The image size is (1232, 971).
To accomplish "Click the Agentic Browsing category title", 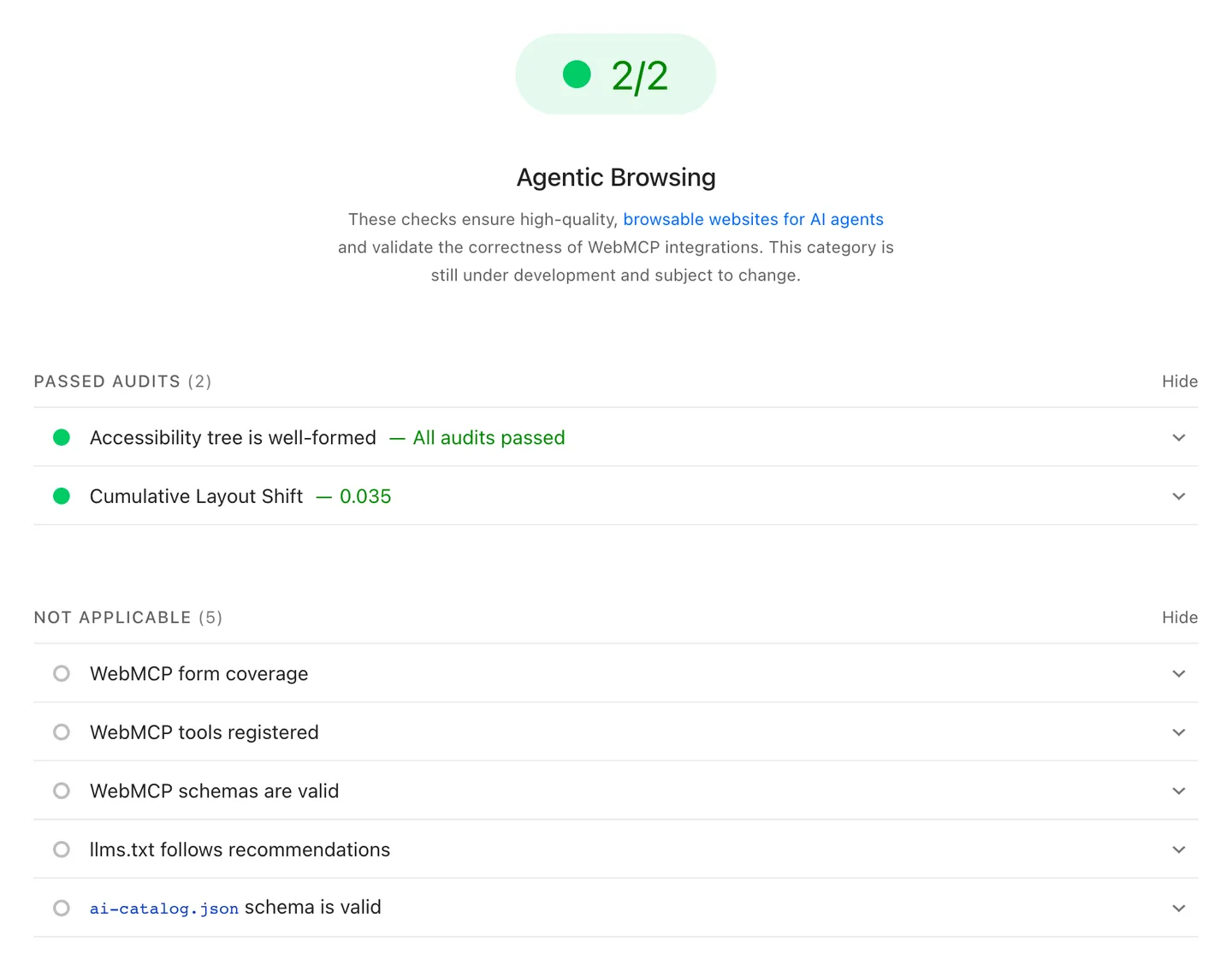I will coord(616,177).
